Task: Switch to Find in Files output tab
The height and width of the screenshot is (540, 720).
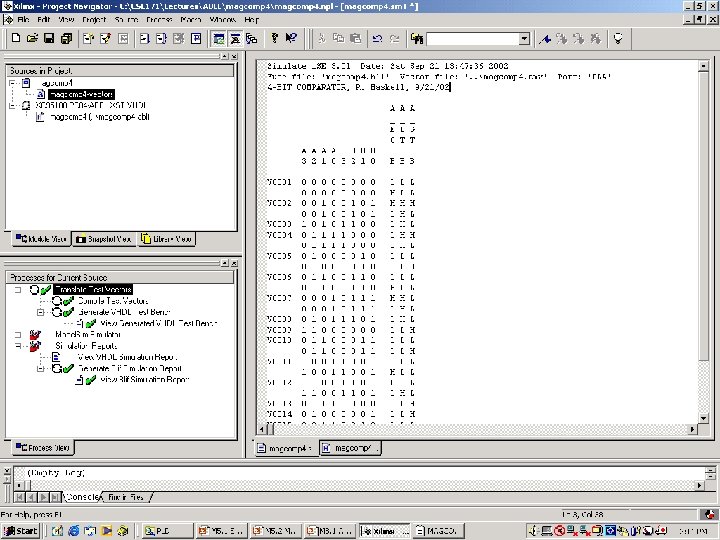Action: click(x=126, y=497)
